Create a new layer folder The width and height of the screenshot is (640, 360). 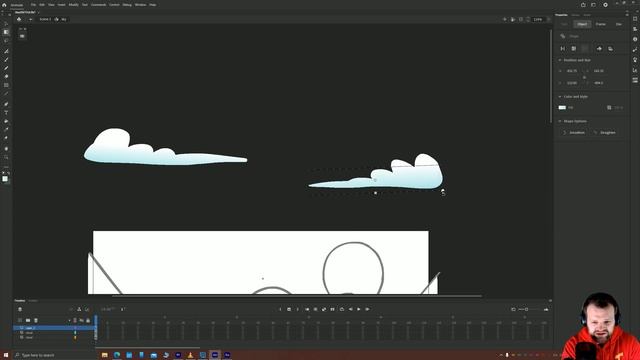pyautogui.click(x=28, y=320)
